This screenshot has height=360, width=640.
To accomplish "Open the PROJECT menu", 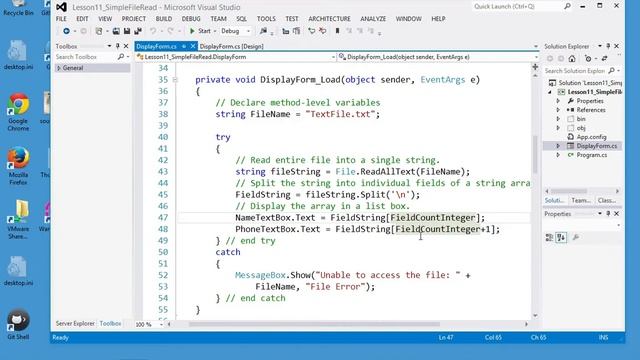I will pos(133,19).
